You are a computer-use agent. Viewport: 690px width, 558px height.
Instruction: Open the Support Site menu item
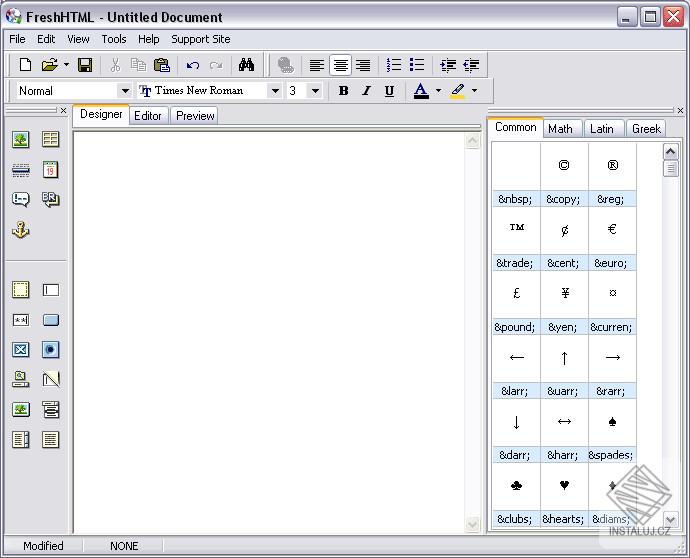point(201,39)
